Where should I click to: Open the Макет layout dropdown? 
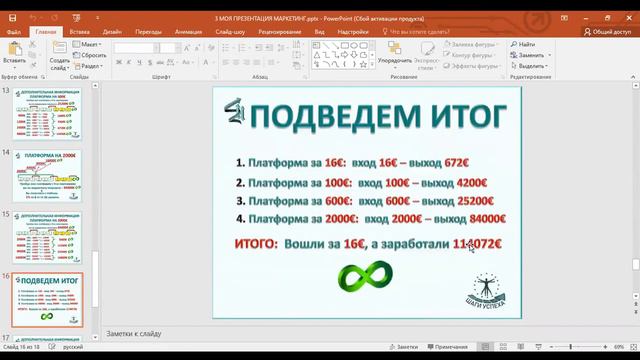(x=87, y=44)
